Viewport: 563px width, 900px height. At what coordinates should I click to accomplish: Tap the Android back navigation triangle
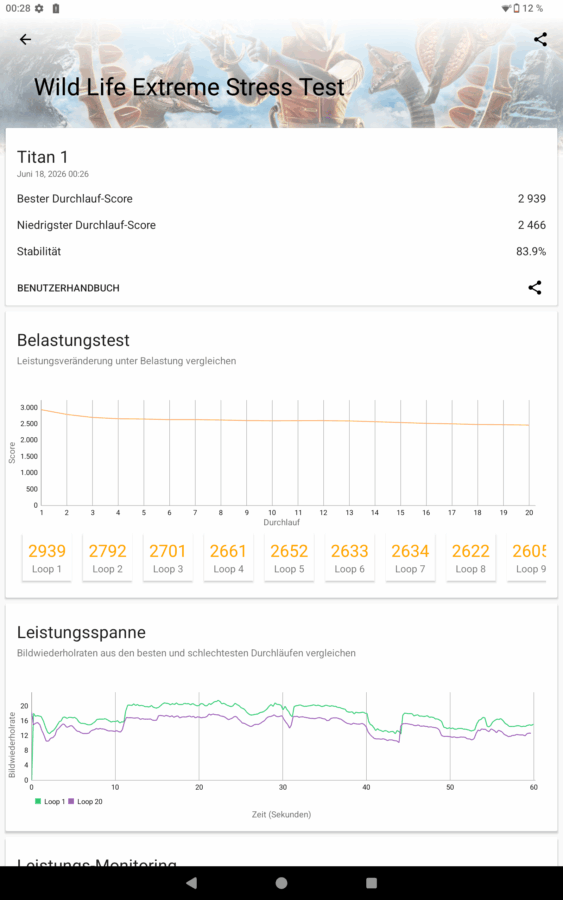point(192,883)
